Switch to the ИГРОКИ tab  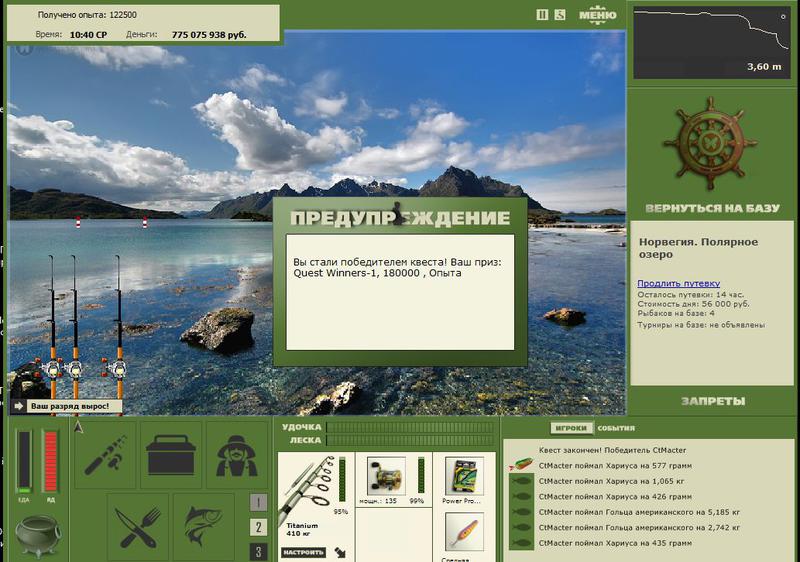point(571,428)
